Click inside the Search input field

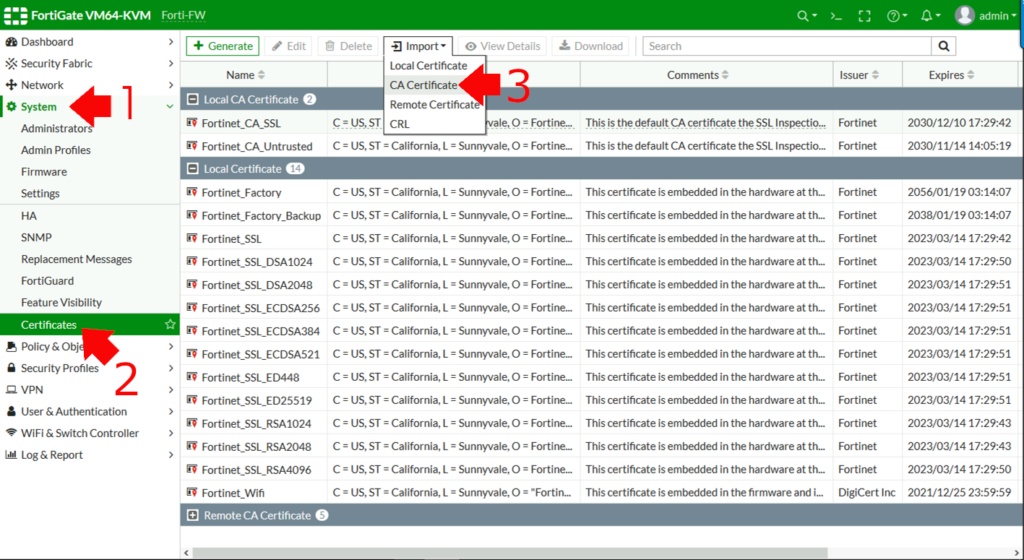(x=785, y=46)
